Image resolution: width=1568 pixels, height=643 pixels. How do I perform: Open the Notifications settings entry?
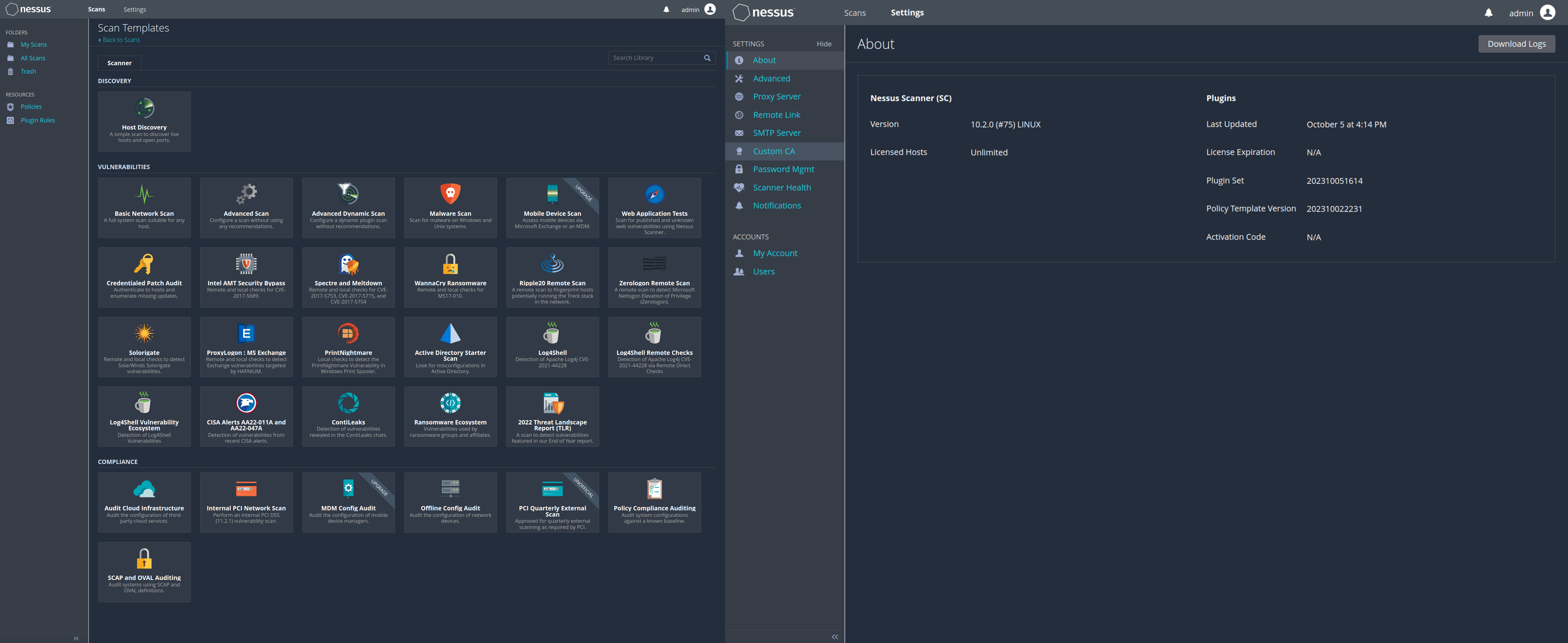(784, 206)
